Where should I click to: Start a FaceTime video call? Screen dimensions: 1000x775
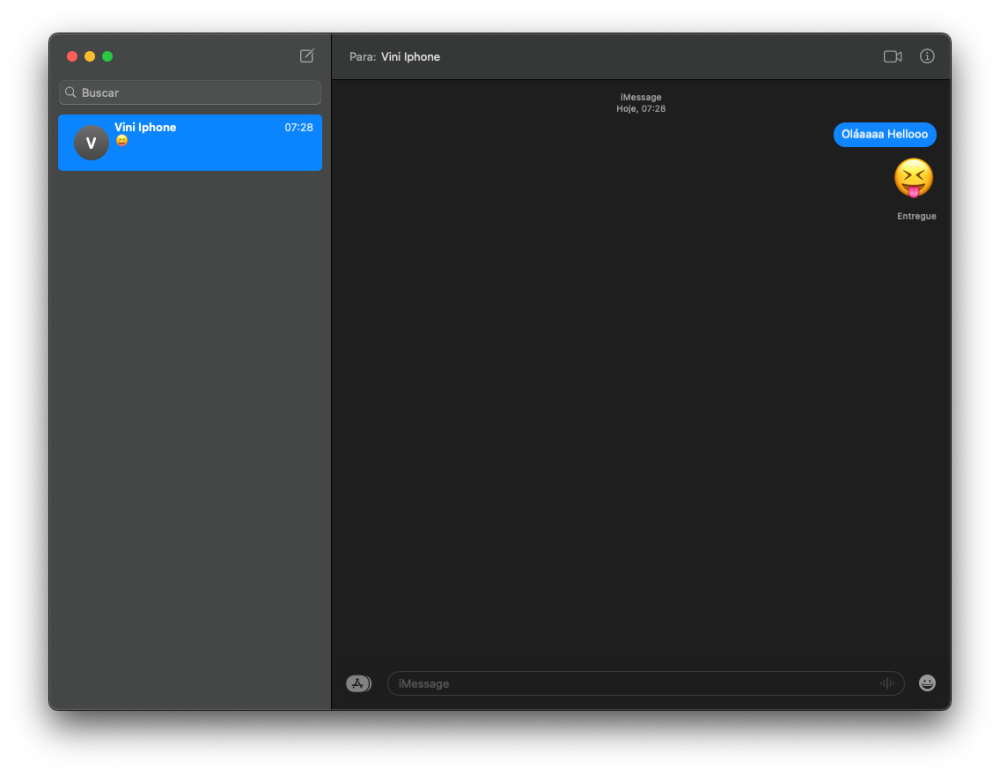892,57
